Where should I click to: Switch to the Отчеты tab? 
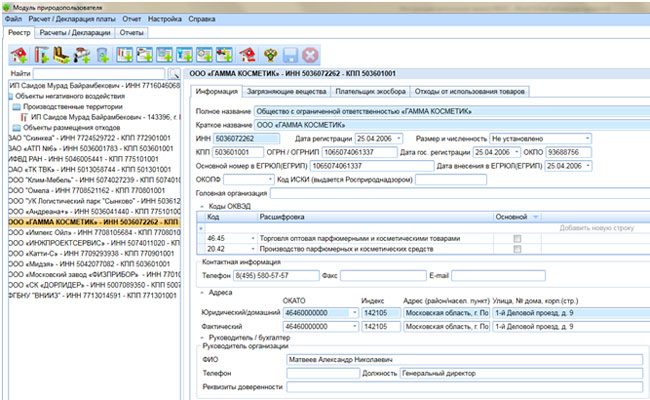[131, 33]
